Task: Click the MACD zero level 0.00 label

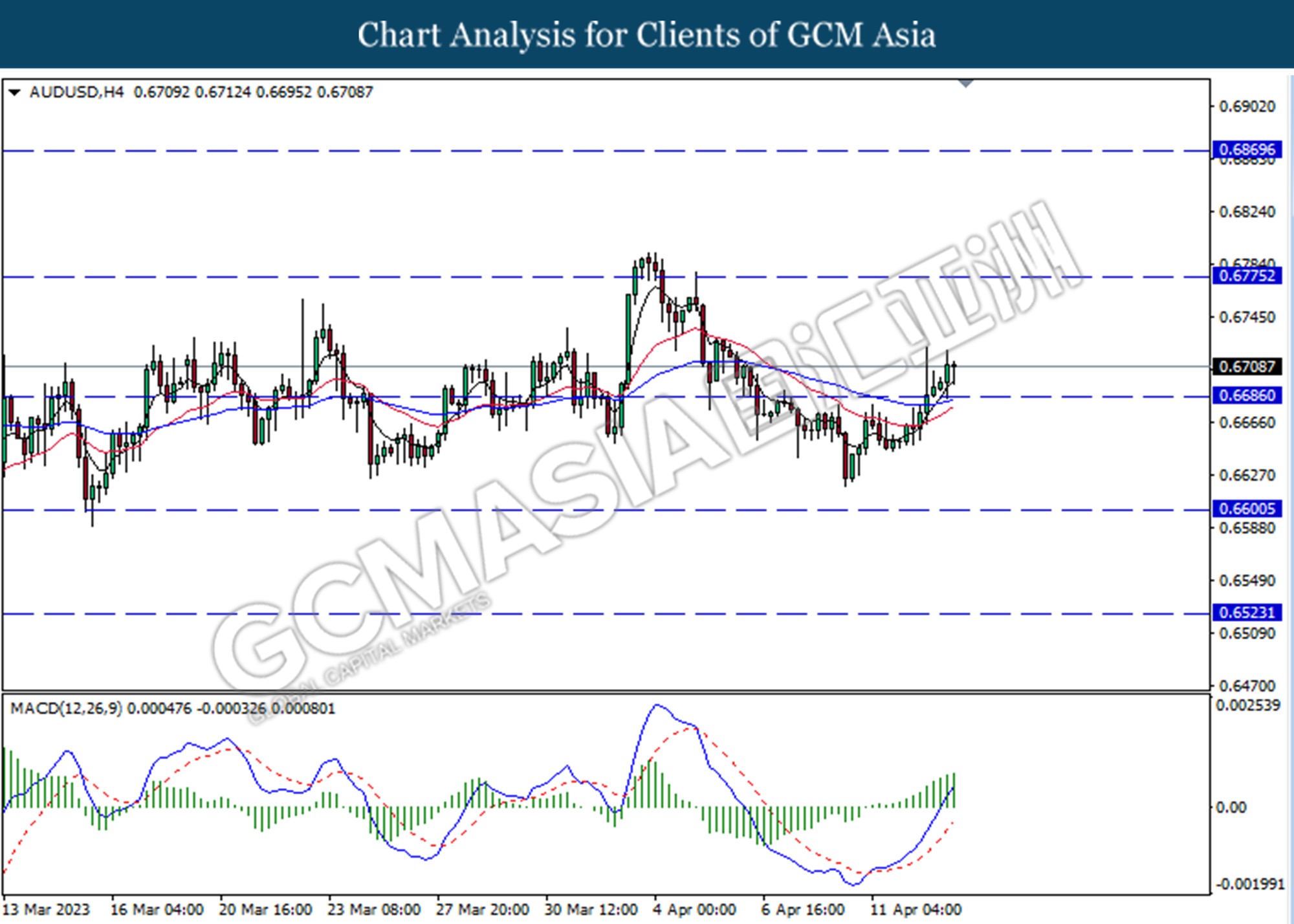Action: coord(1231,808)
